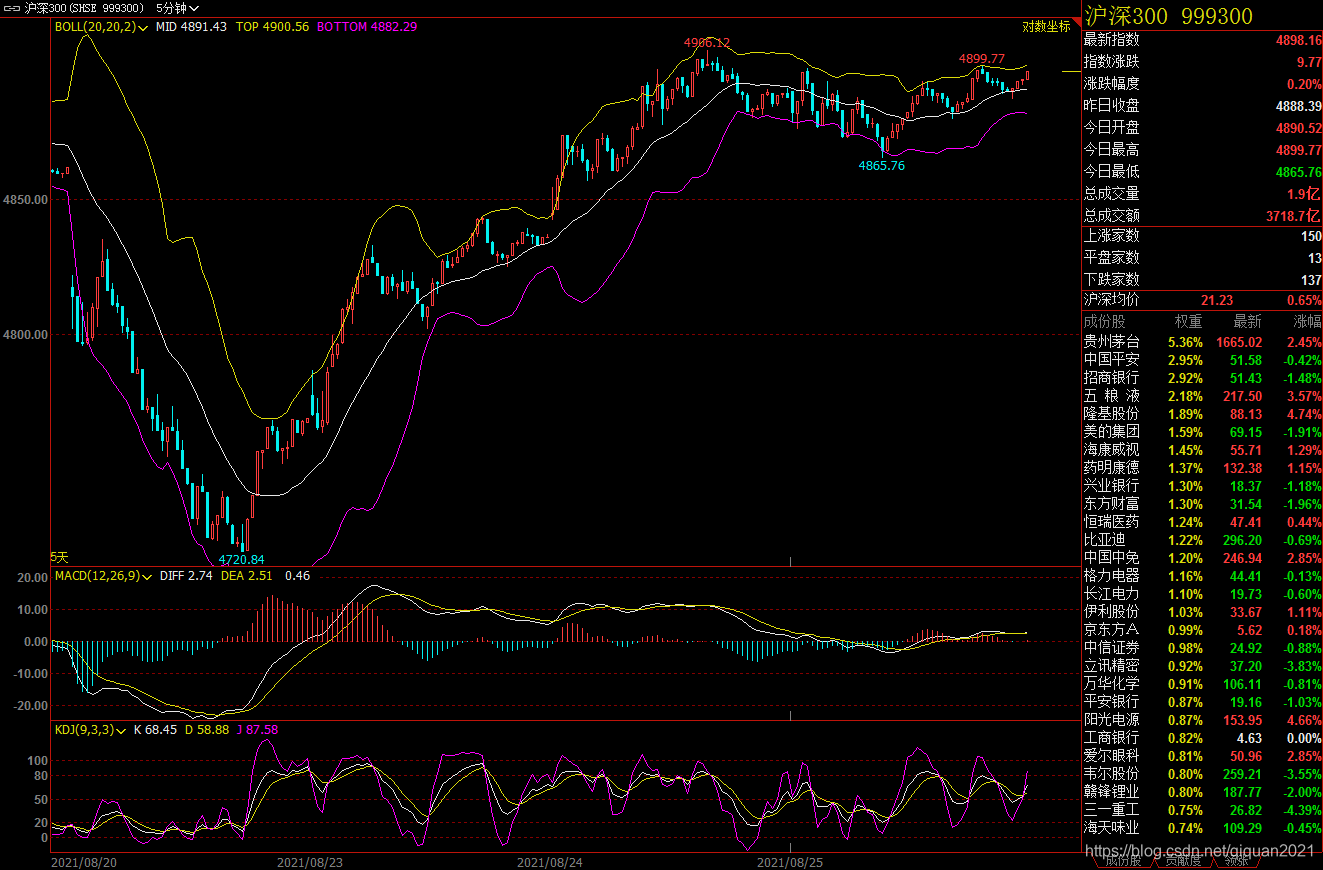Select the 平安银行 stock row
This screenshot has height=870, width=1323.
pos(1203,702)
